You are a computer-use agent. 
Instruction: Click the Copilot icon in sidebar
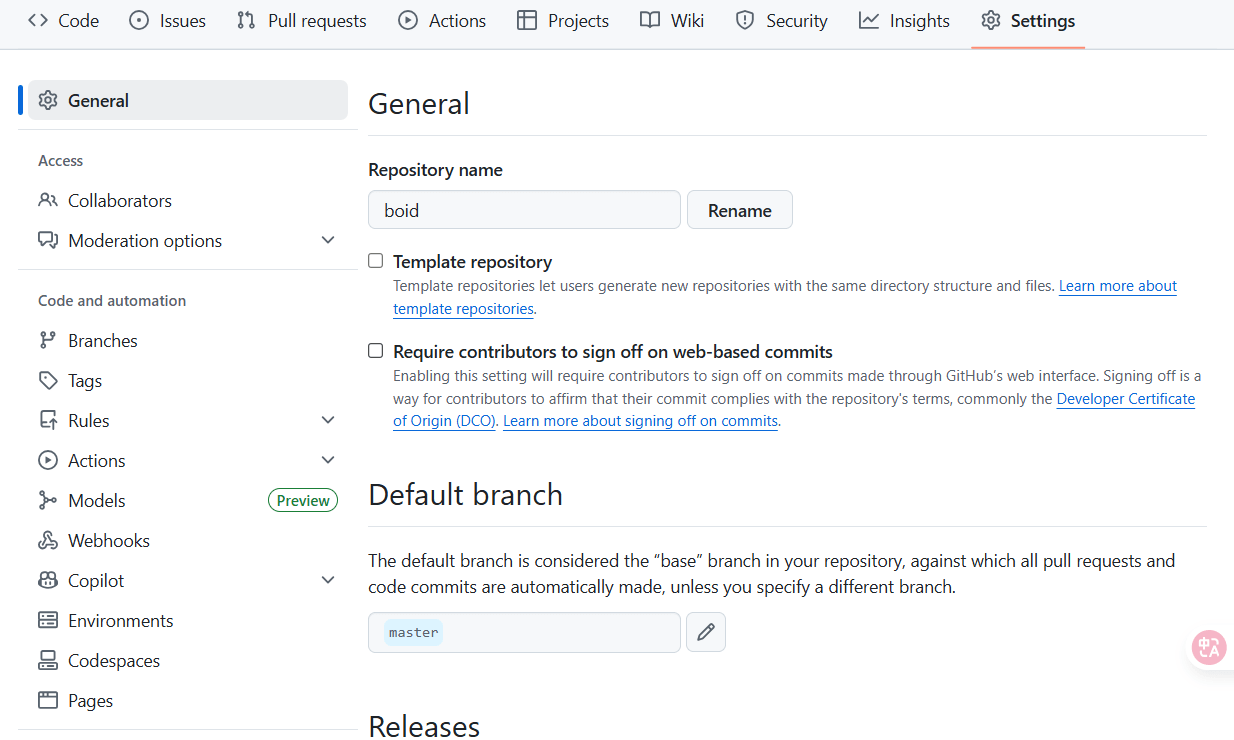(48, 580)
